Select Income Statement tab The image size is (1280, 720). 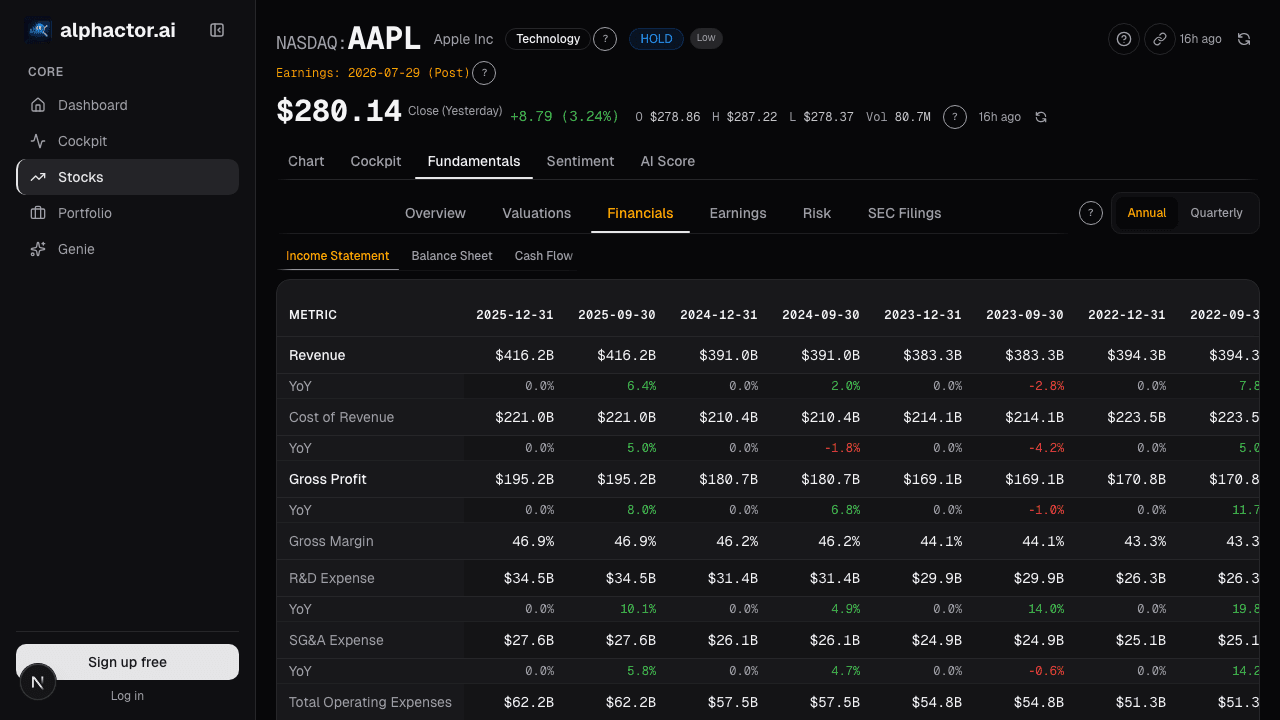[x=338, y=256]
